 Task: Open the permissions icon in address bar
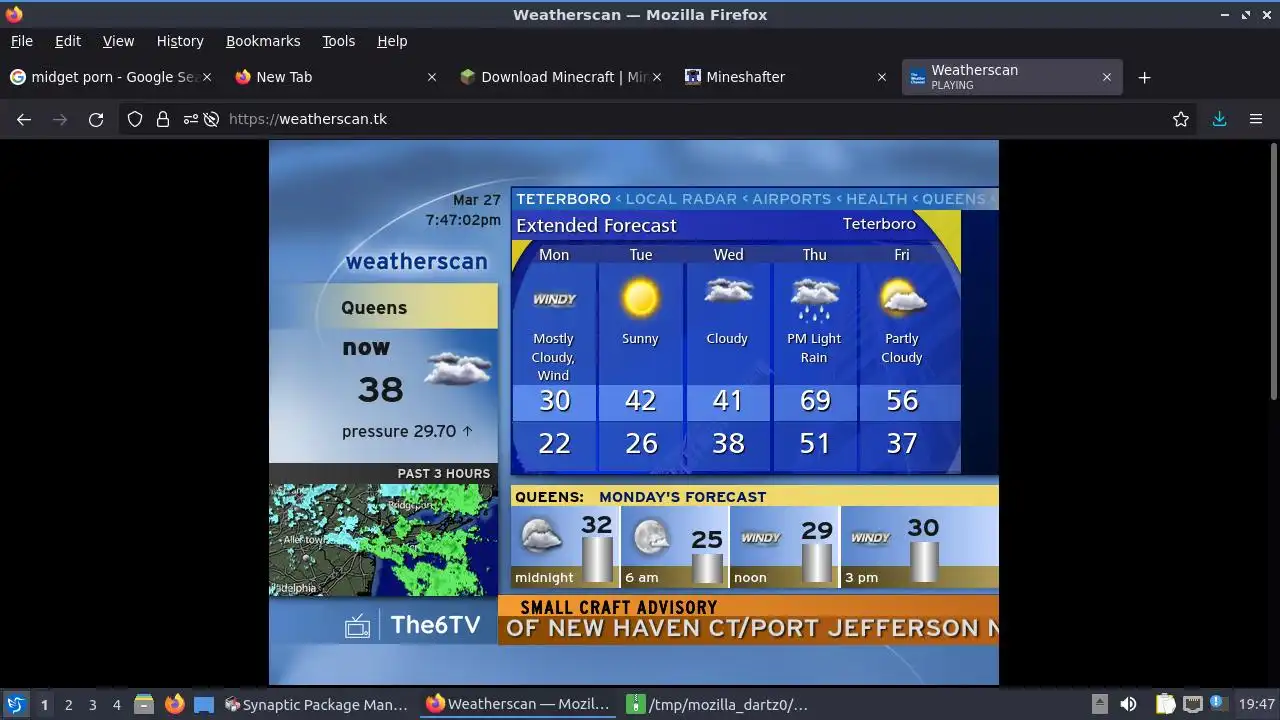pos(191,119)
